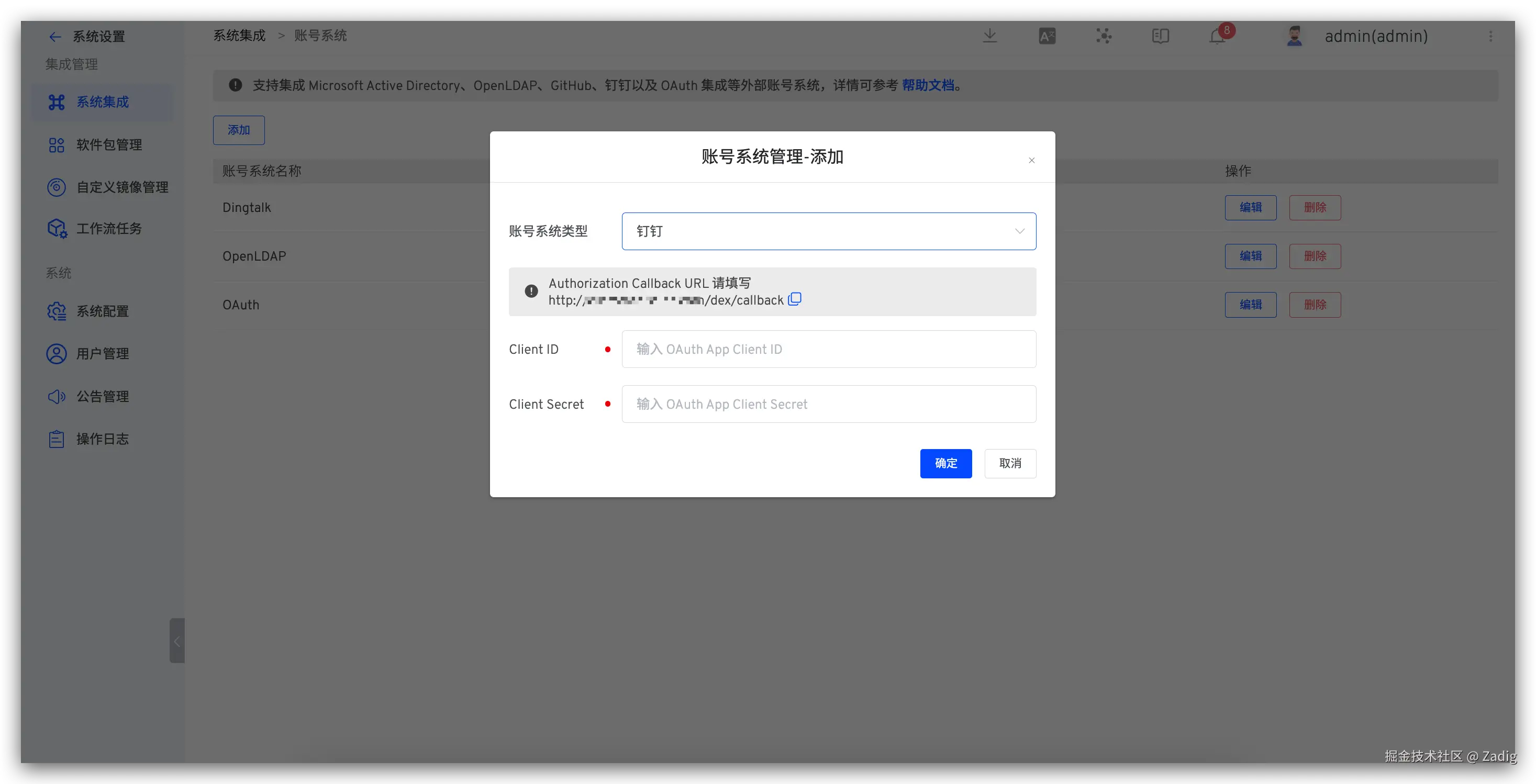
Task: Expand the 账号系统类型 dropdown
Action: pyautogui.click(x=828, y=231)
